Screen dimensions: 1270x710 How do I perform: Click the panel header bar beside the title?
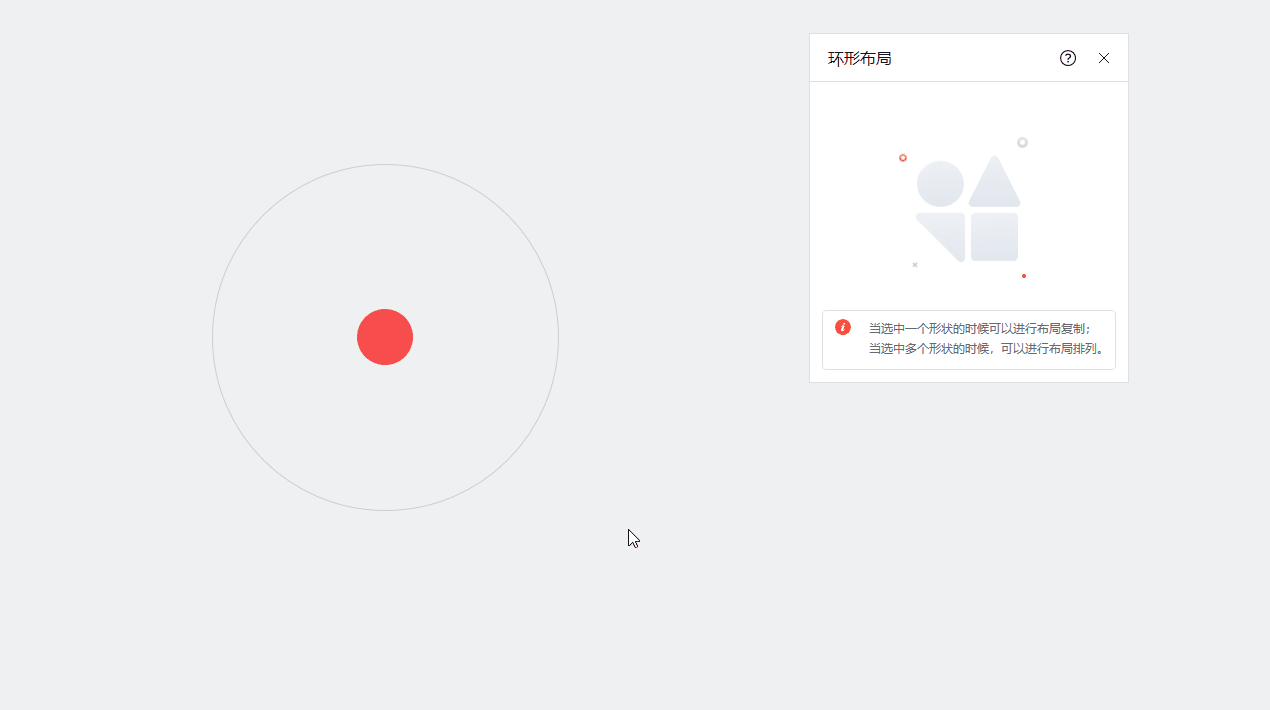point(975,58)
